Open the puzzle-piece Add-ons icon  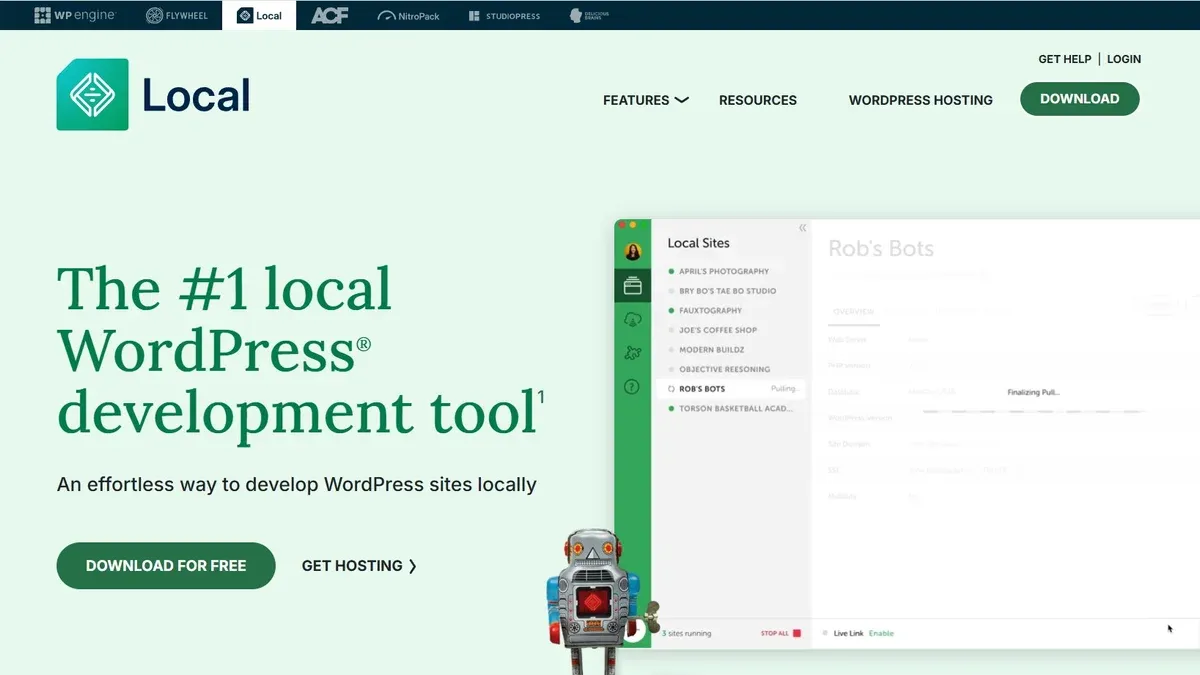tap(632, 353)
